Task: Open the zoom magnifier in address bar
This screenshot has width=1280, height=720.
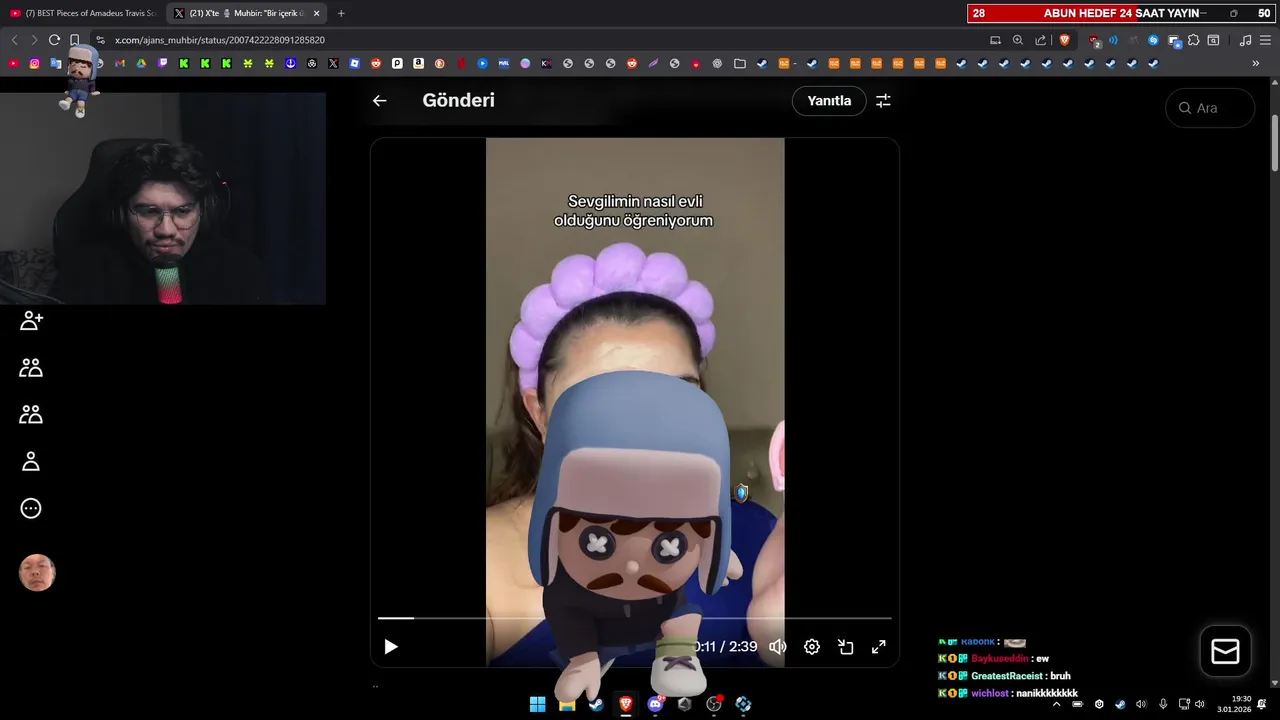Action: pyautogui.click(x=1018, y=40)
